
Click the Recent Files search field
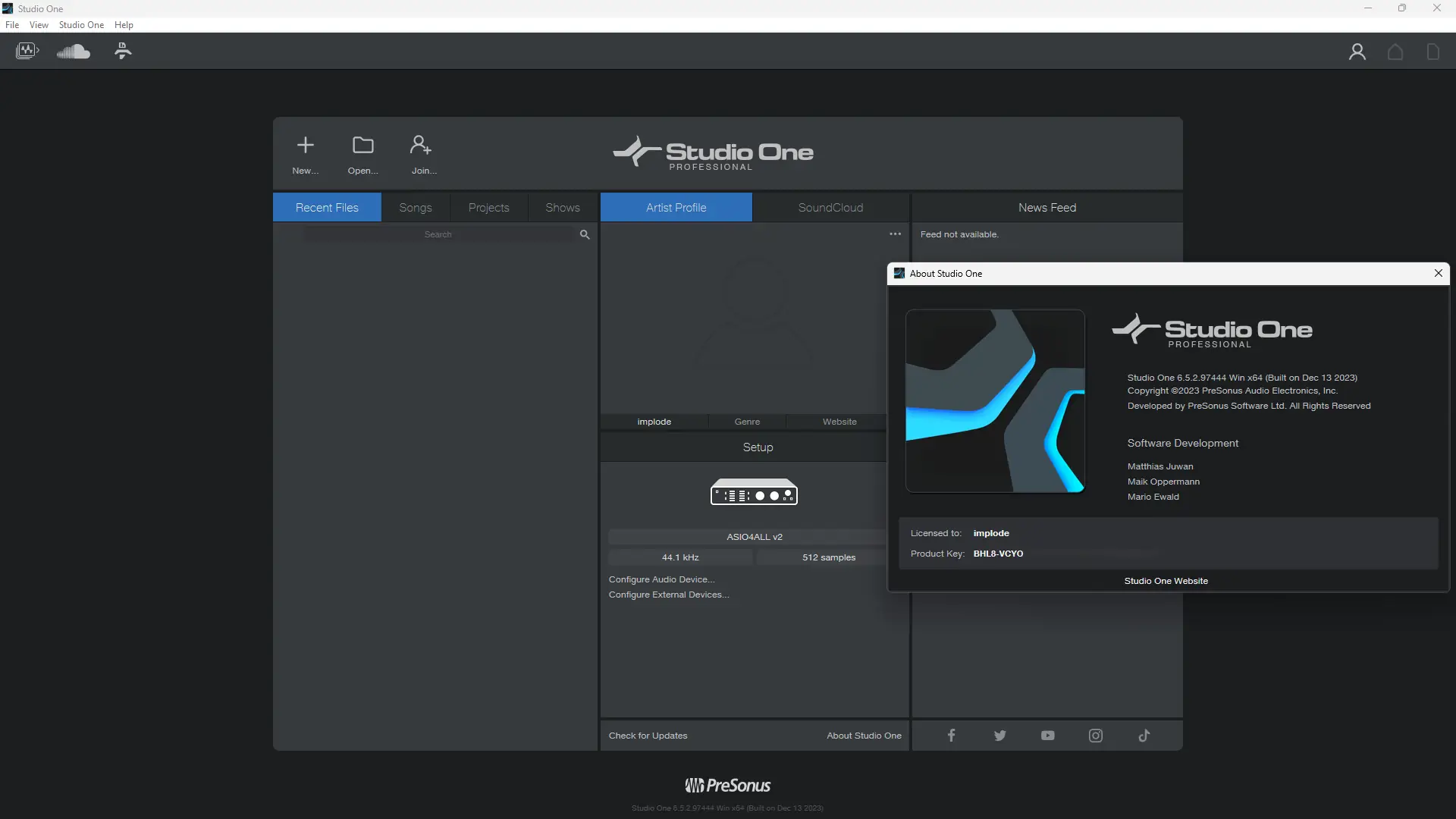click(438, 234)
